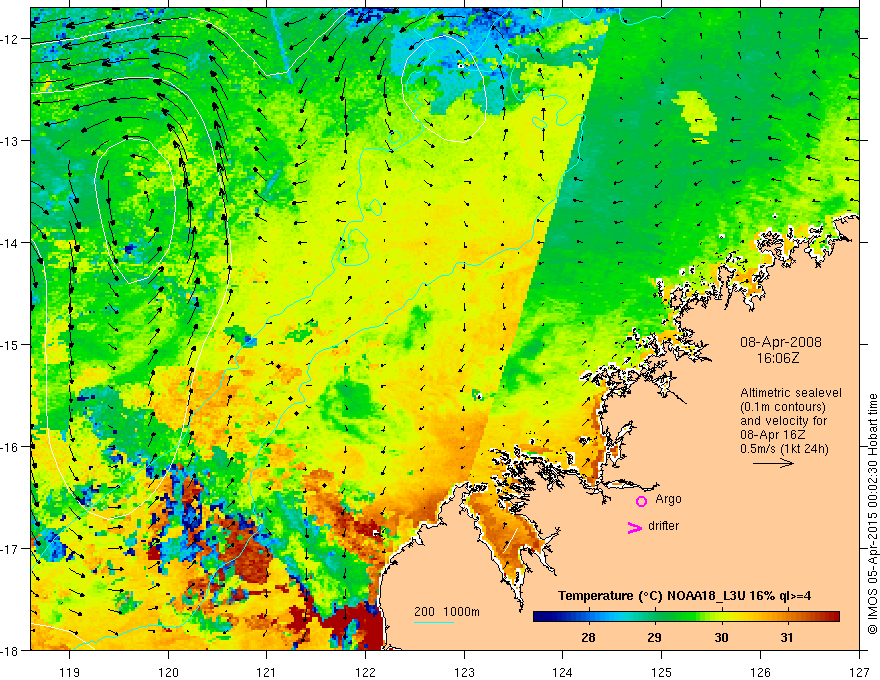
Task: Click the 'Temperature (°C) NOAA18_L3U 16% ql>=4' title
Action: 684,596
